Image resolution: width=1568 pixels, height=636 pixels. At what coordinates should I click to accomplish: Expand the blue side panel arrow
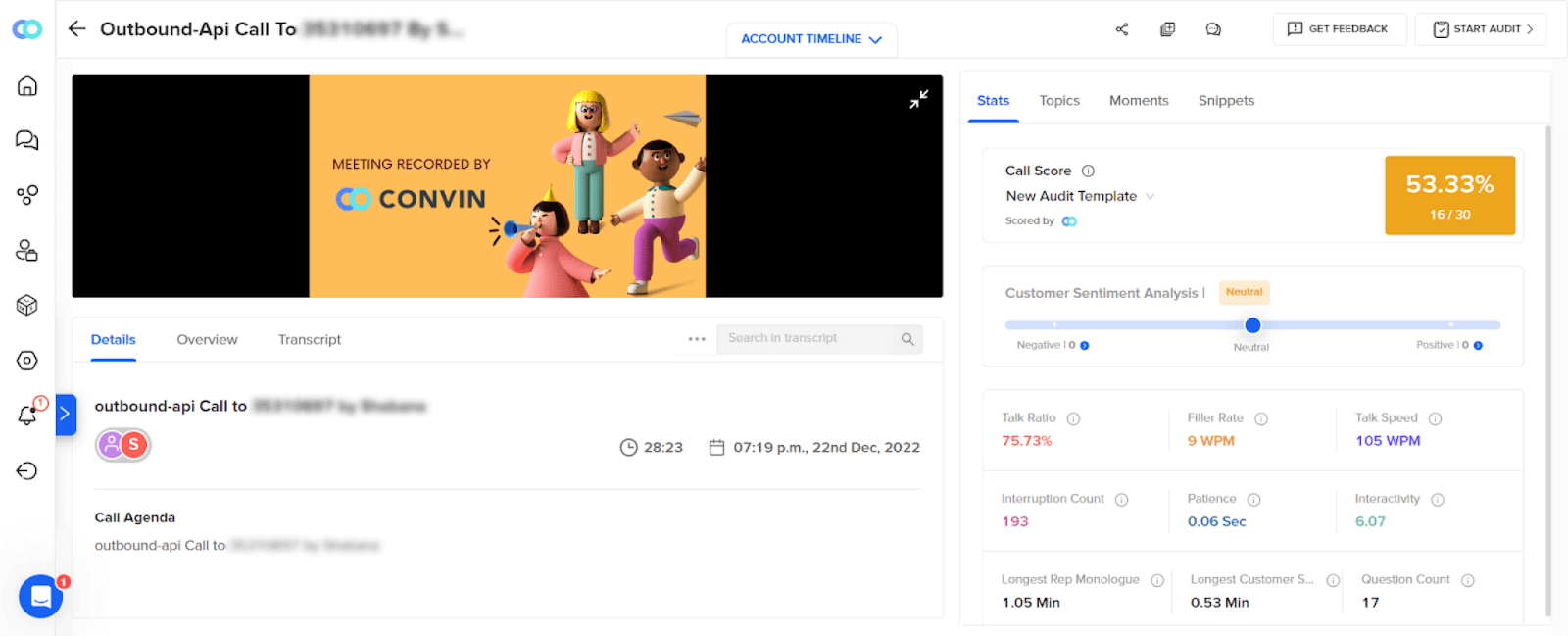[x=66, y=415]
